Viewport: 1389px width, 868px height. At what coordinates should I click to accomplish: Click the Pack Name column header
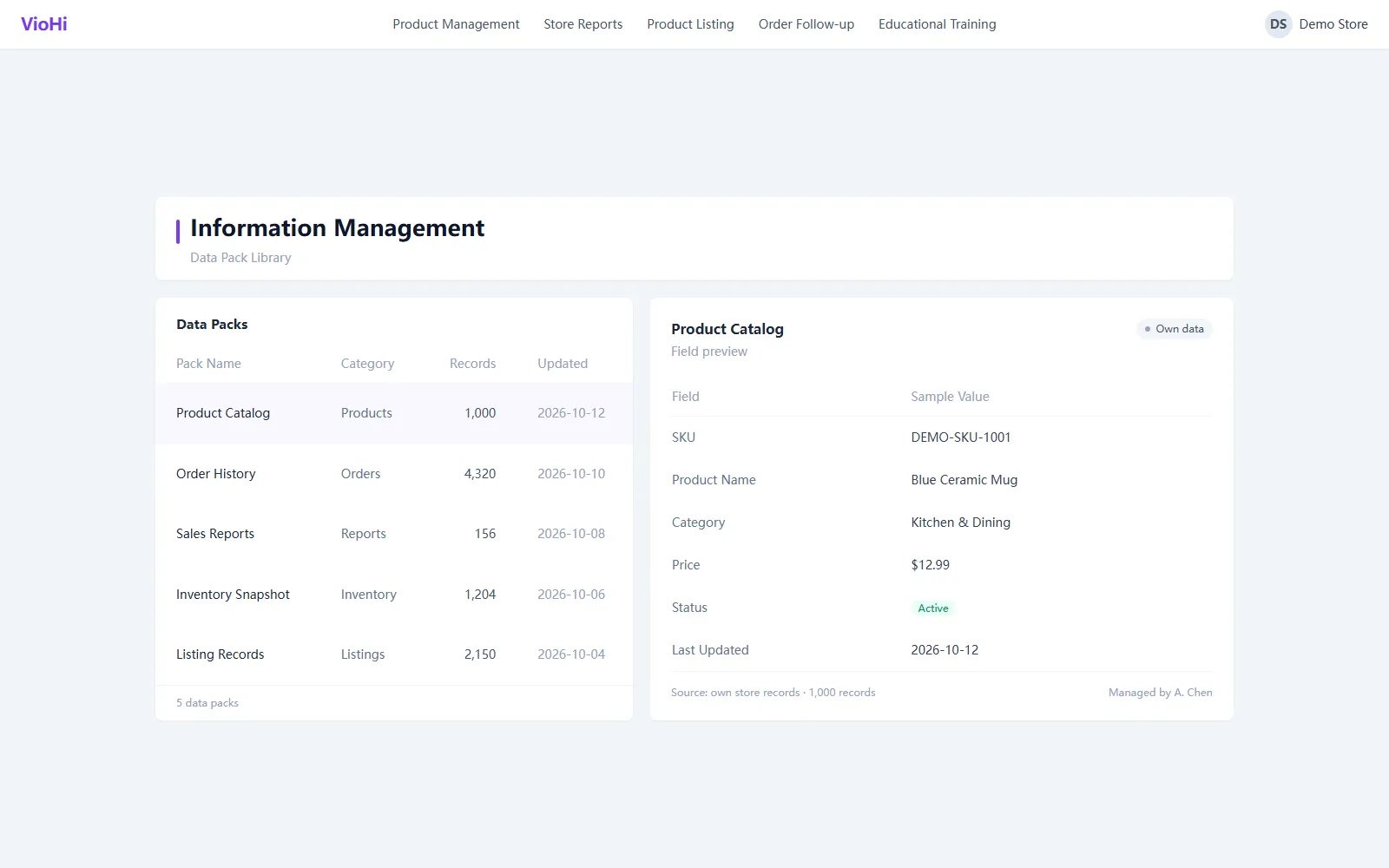(x=208, y=364)
